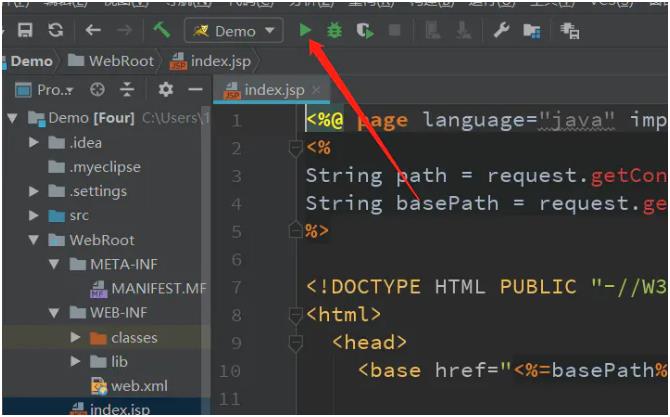
Task: Toggle code fold at the head tag
Action: (x=296, y=343)
